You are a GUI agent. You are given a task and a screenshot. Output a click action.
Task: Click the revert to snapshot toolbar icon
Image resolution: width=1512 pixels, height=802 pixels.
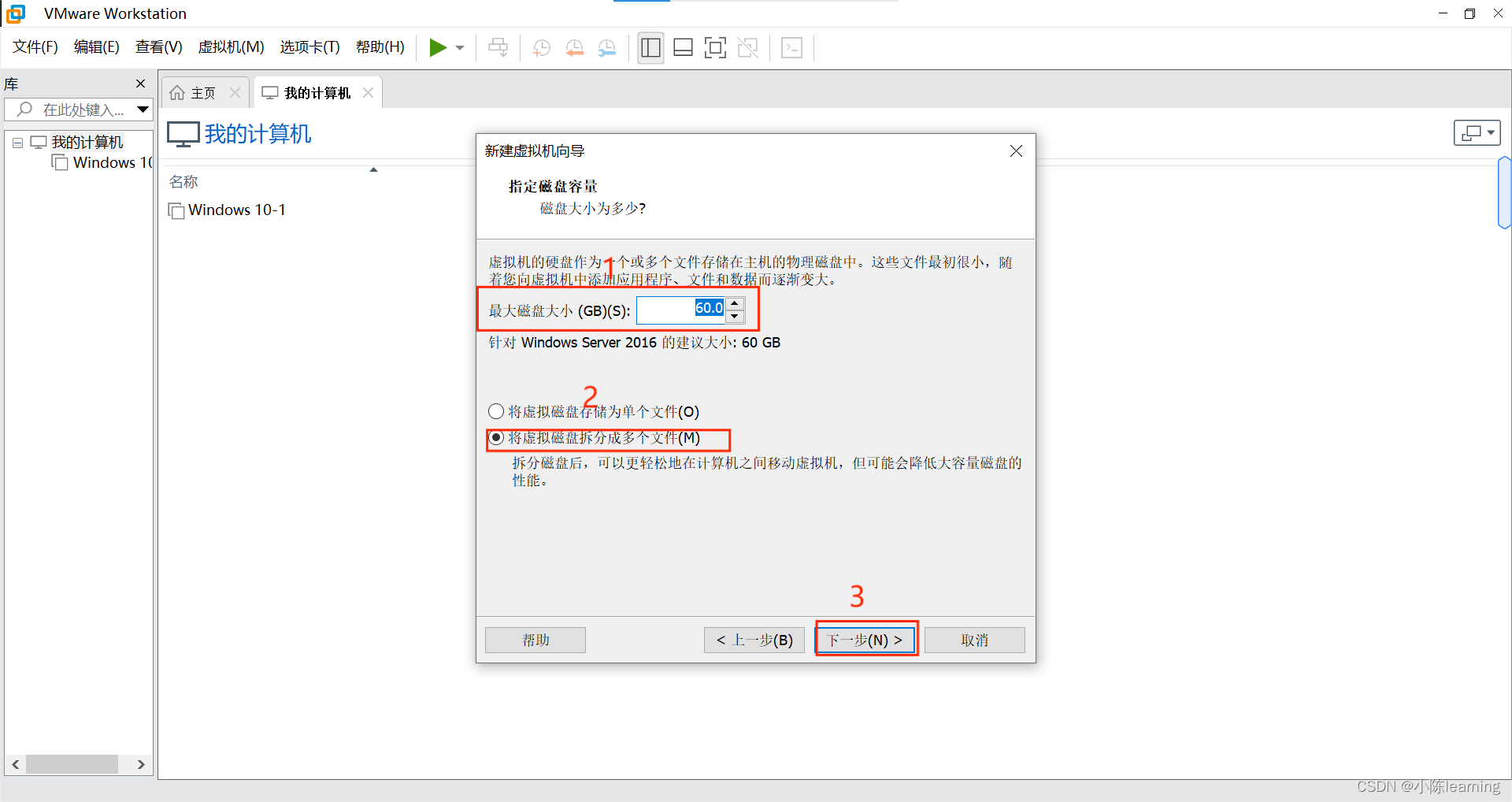574,48
